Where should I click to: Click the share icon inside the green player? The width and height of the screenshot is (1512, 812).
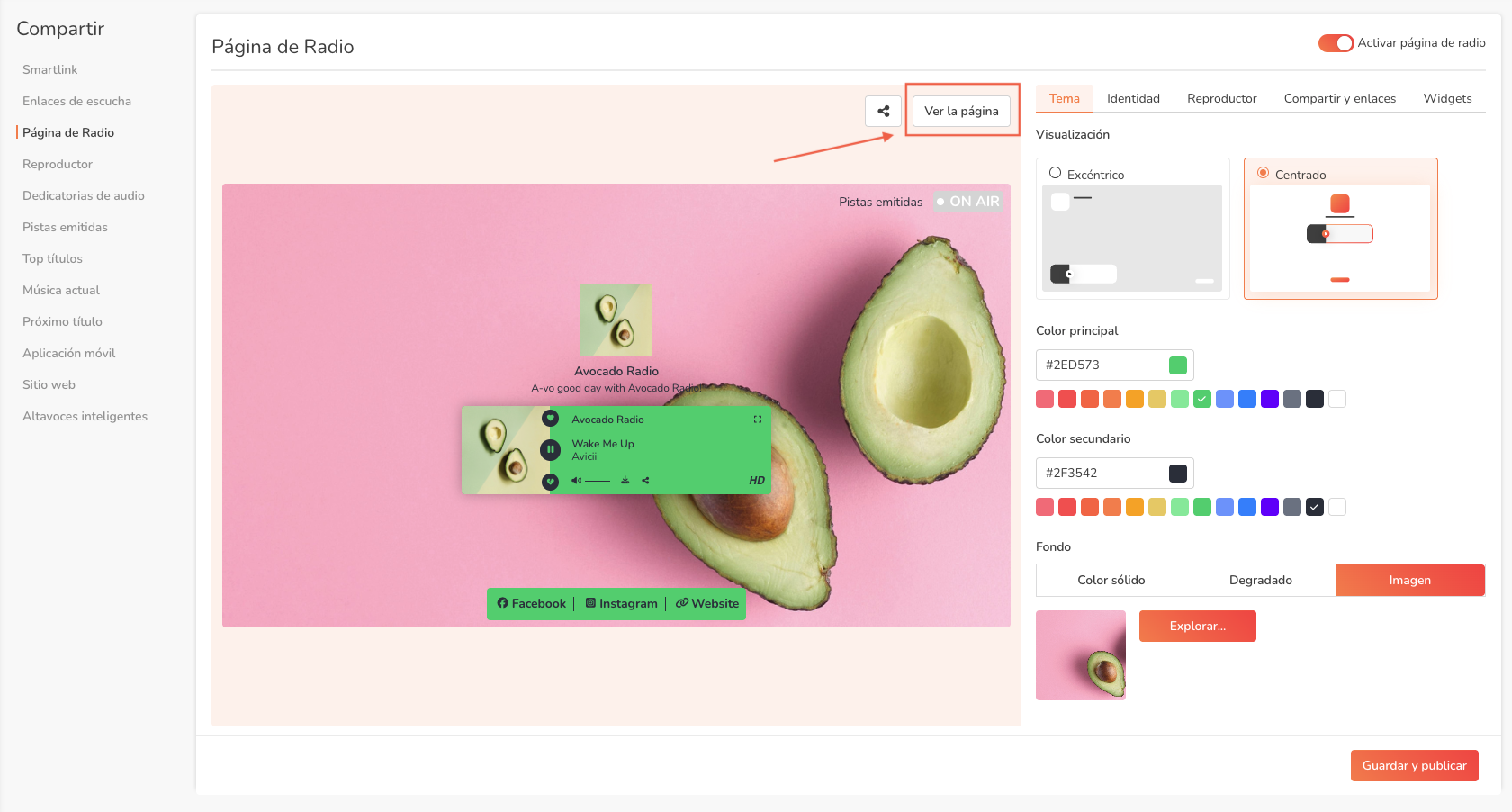coord(645,481)
